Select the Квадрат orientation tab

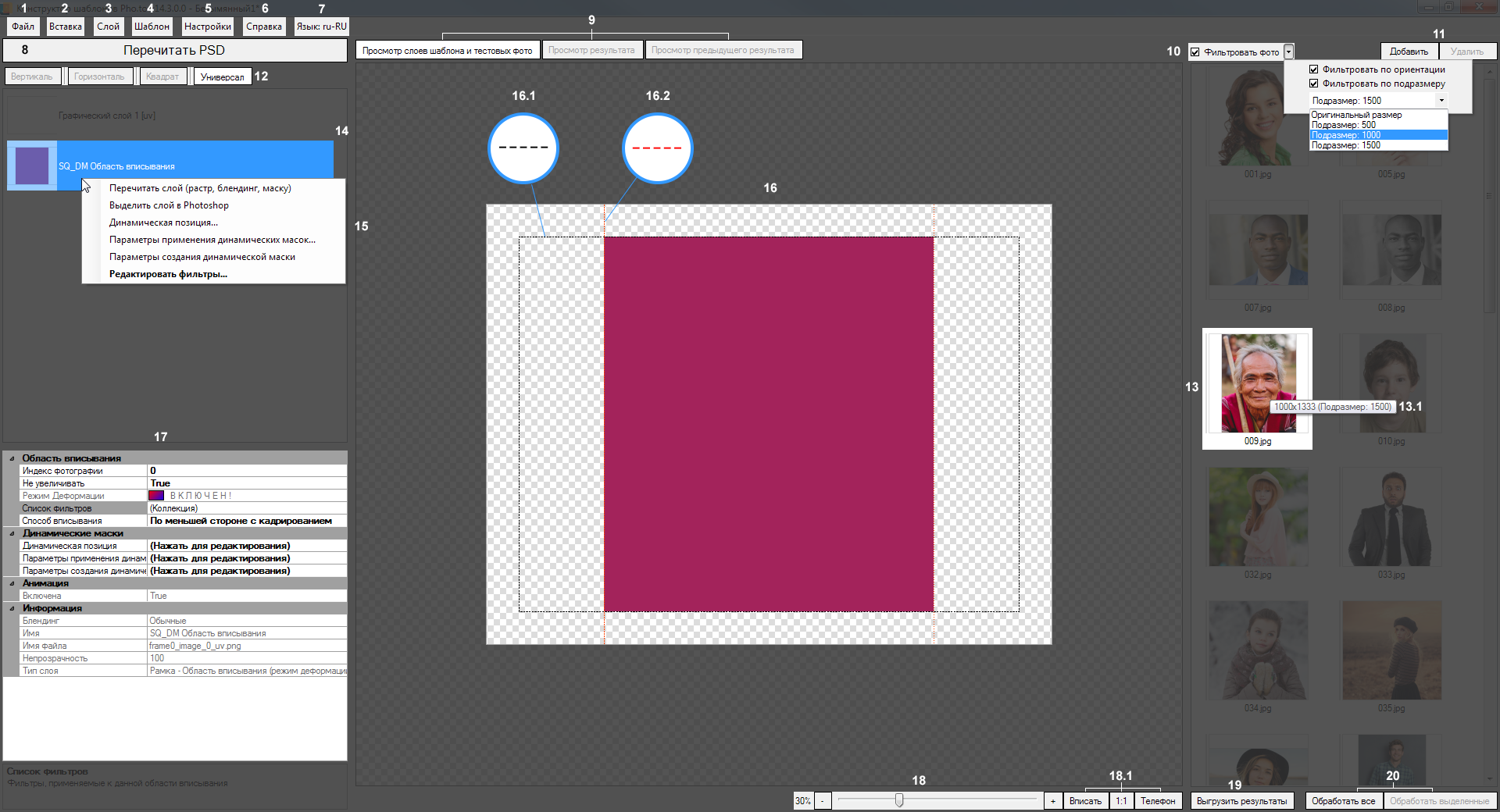(162, 77)
